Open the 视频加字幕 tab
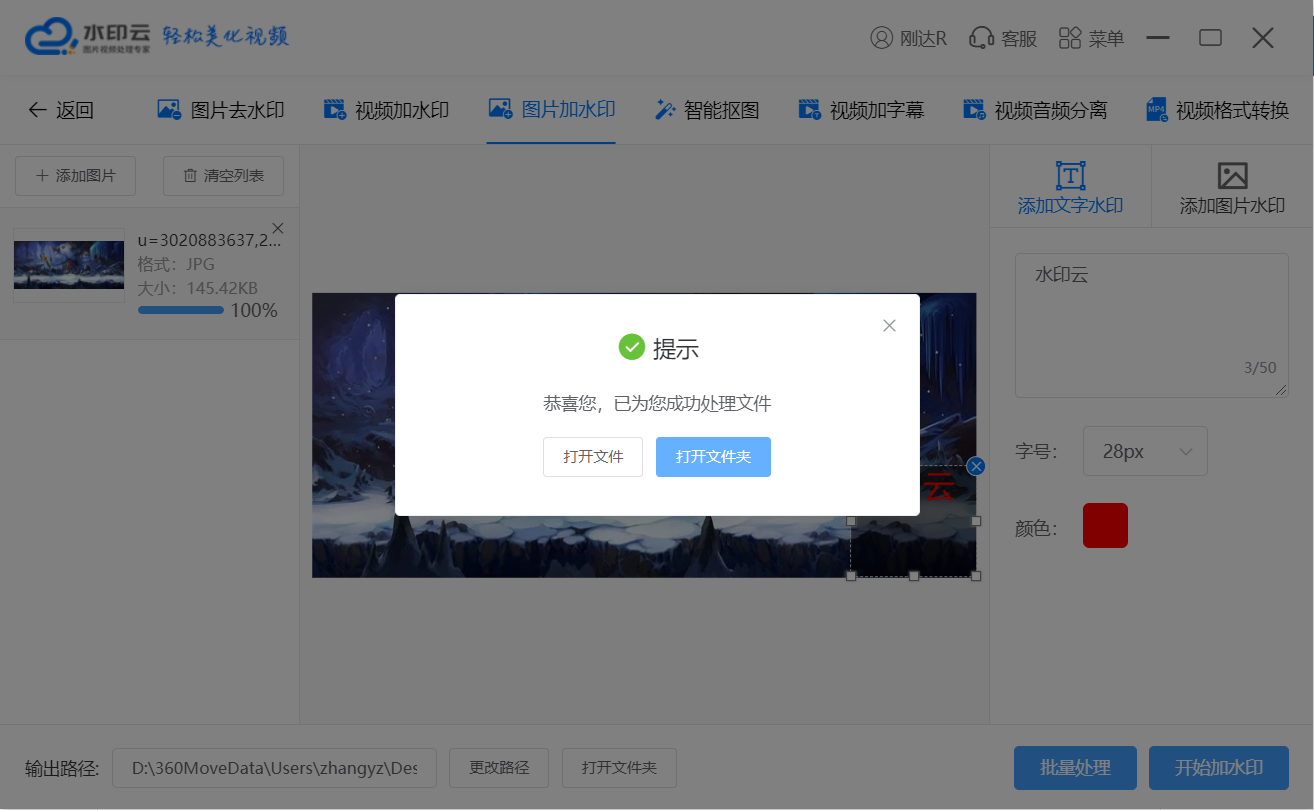Image resolution: width=1314 pixels, height=810 pixels. pos(861,110)
